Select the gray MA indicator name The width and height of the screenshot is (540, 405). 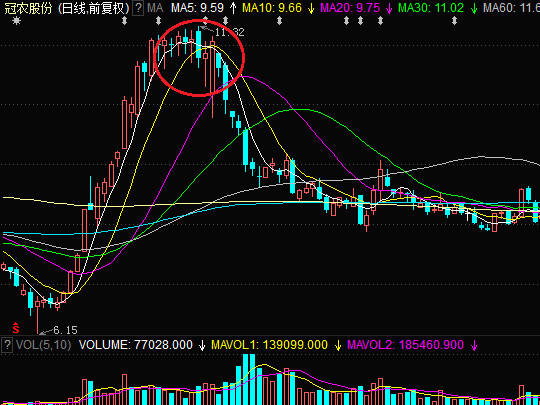coord(155,8)
